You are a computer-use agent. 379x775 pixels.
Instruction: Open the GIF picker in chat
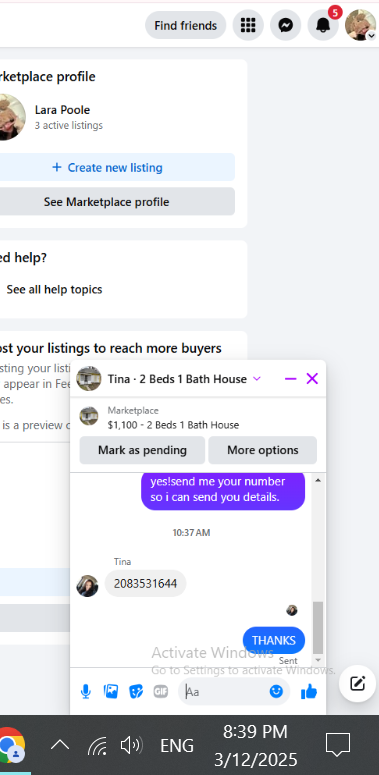pyautogui.click(x=161, y=691)
